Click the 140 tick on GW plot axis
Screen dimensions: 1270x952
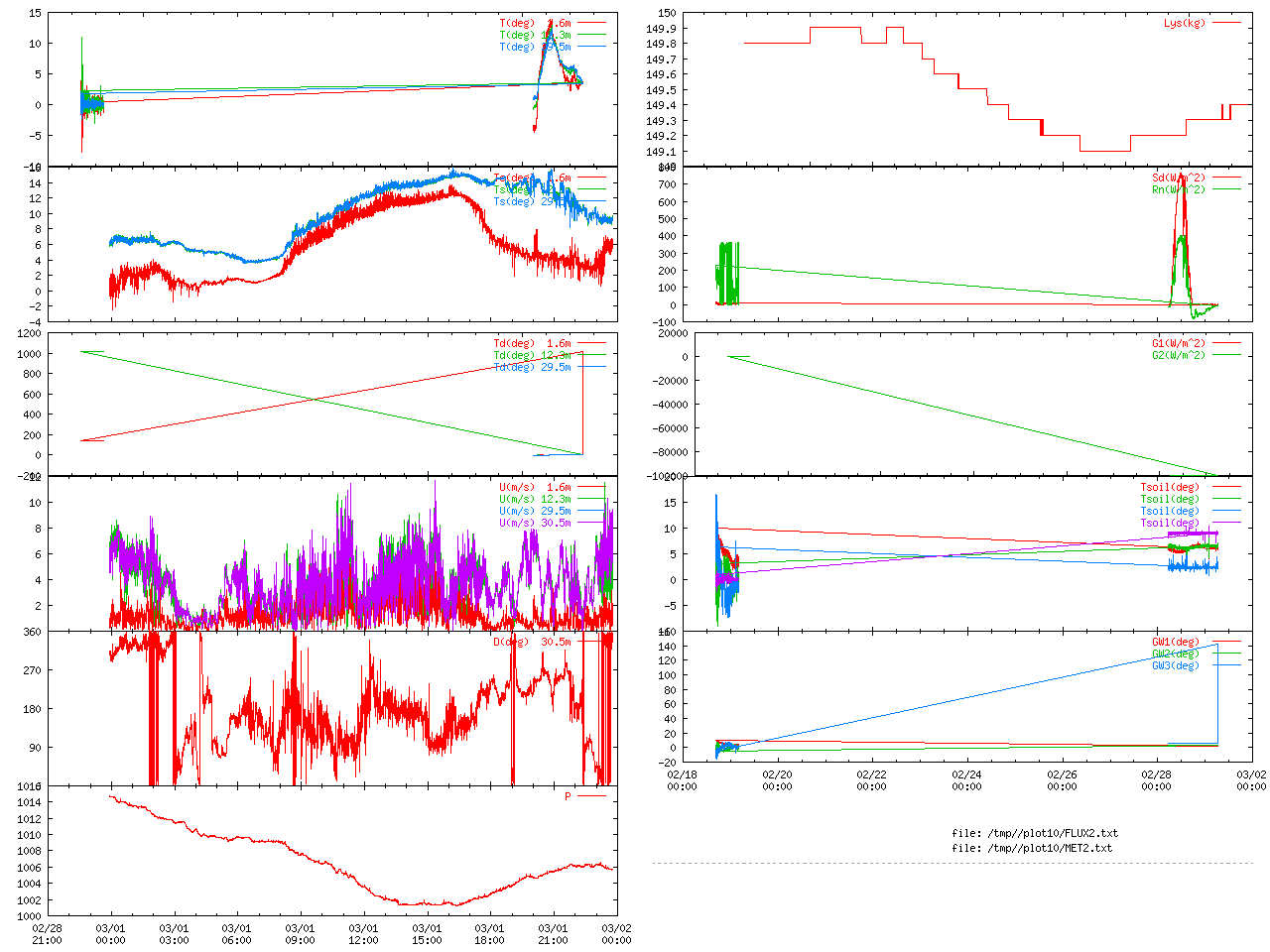tap(667, 647)
